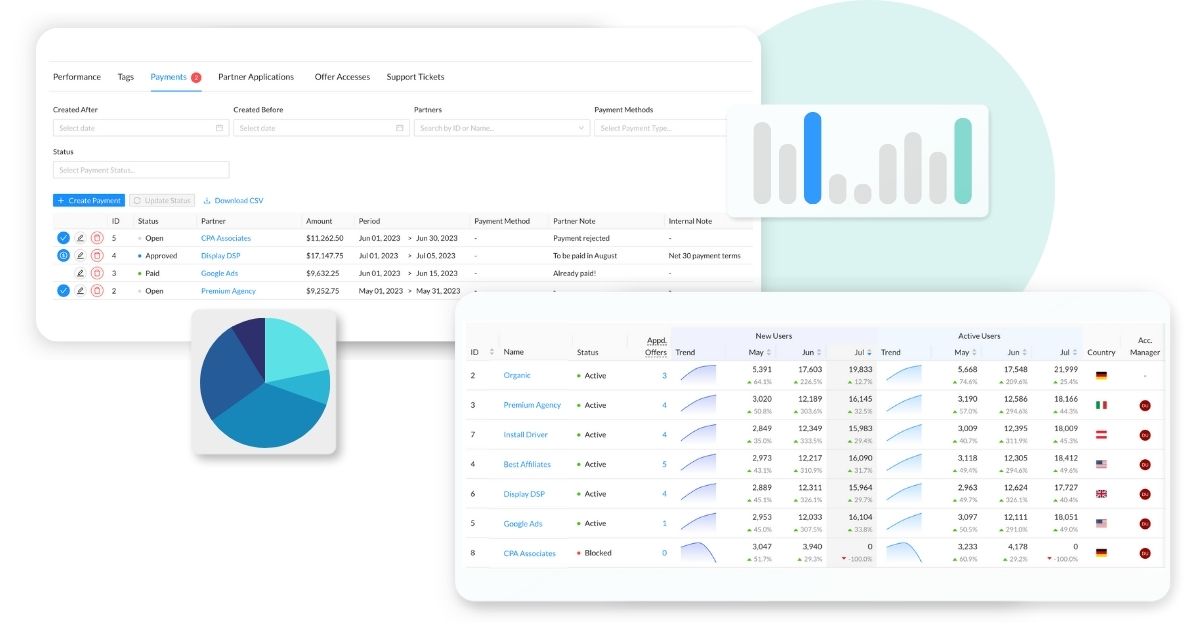The width and height of the screenshot is (1200, 627).
Task: Click New Users trend sparkline for Organic
Action: tap(698, 375)
